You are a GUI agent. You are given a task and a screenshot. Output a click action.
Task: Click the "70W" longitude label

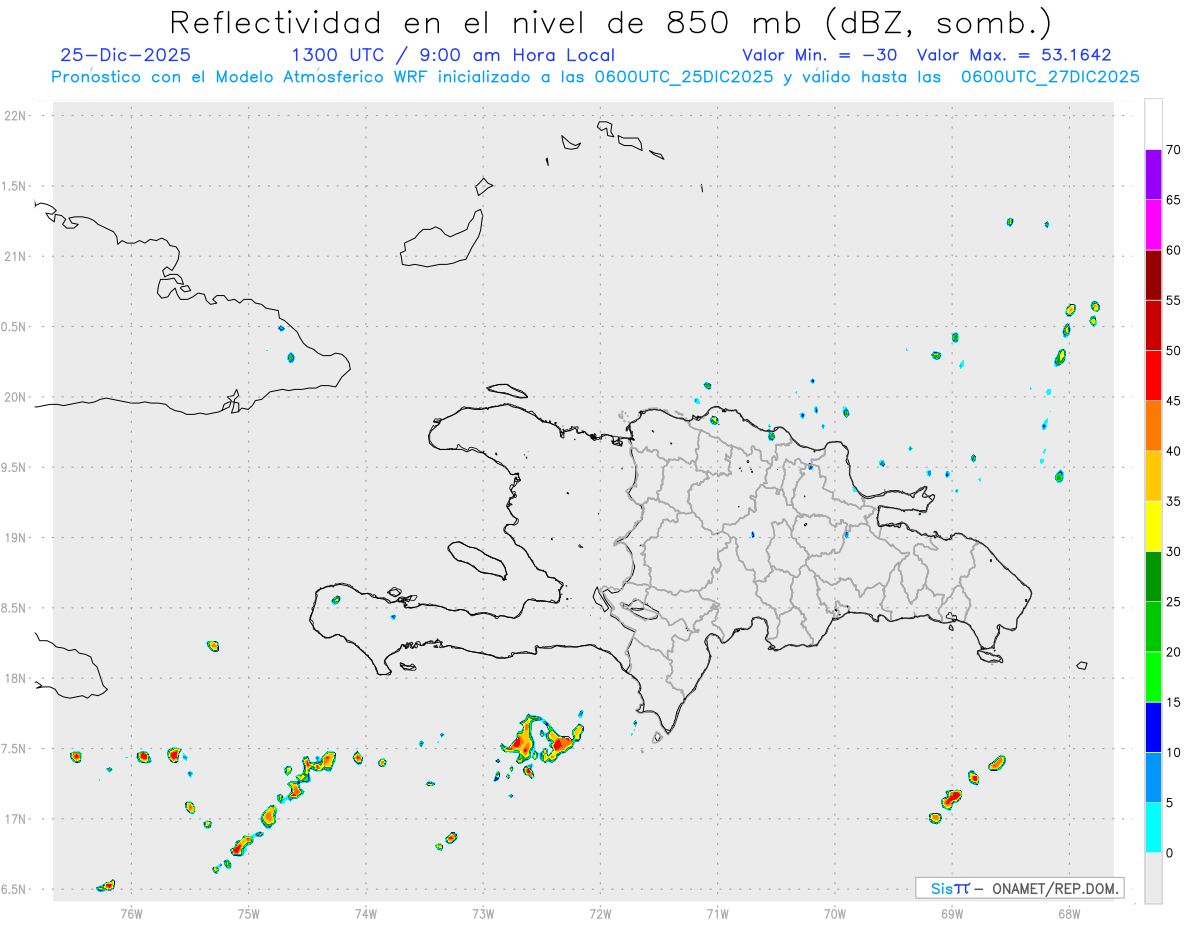point(834,913)
